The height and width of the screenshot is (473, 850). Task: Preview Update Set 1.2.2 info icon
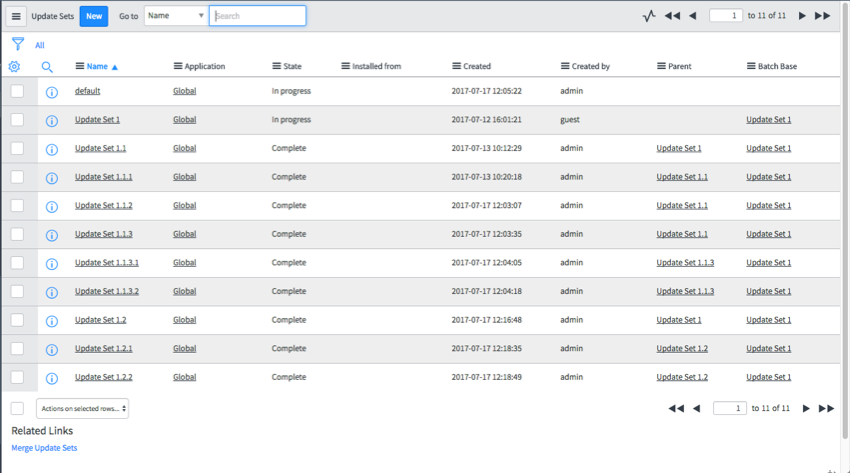pyautogui.click(x=51, y=378)
